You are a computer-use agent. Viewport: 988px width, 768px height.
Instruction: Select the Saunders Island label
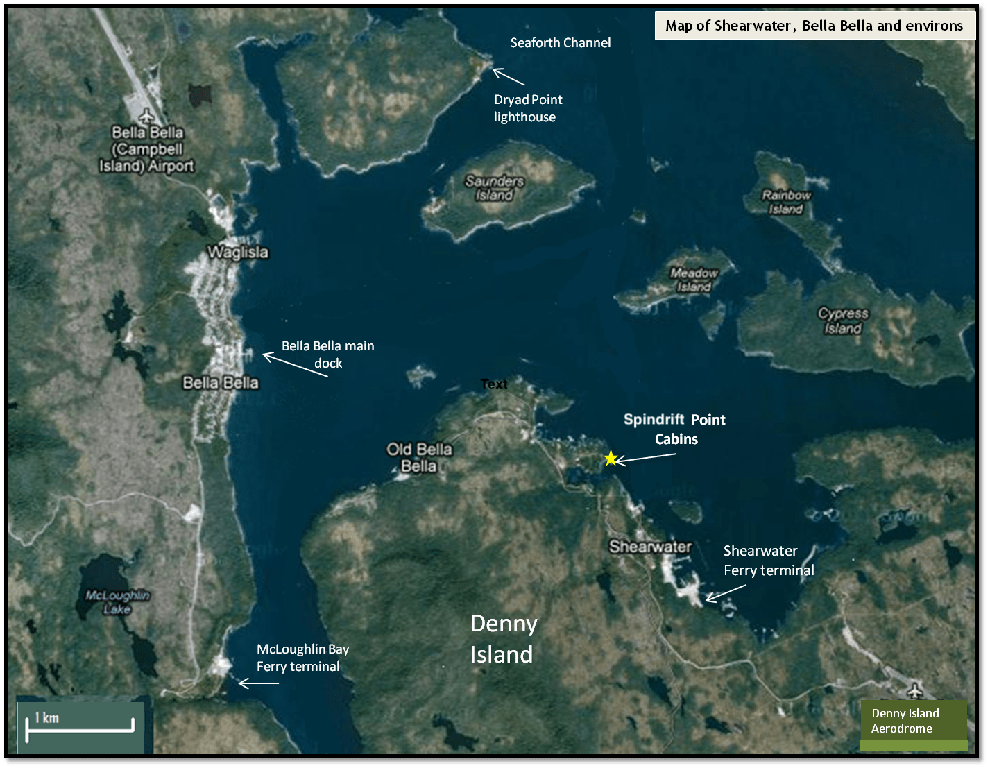[494, 188]
